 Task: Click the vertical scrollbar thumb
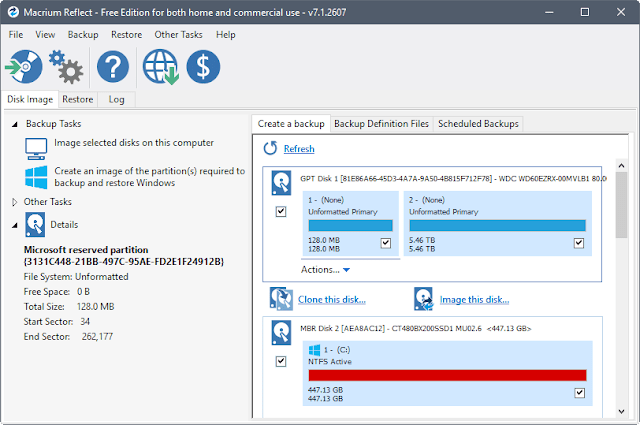coord(621,205)
